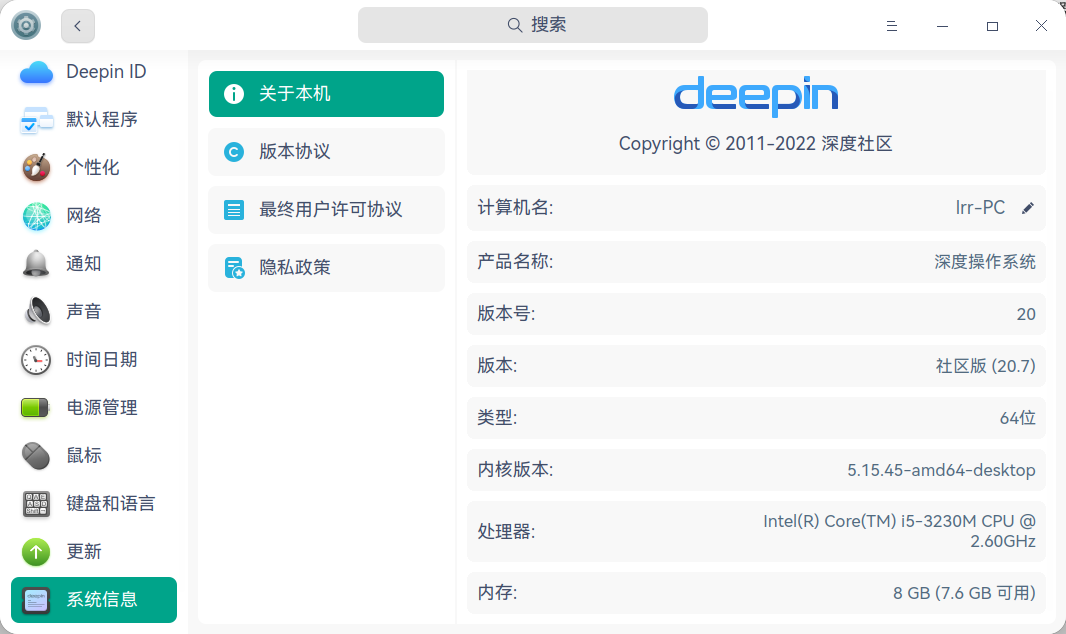The width and height of the screenshot is (1066, 634).
Task: Click the Mouse (鼠标) icon
Action: (x=36, y=456)
